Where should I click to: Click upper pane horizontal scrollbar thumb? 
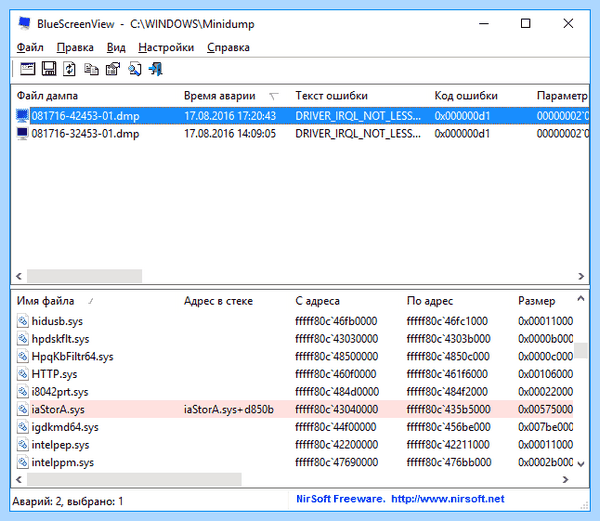click(84, 276)
